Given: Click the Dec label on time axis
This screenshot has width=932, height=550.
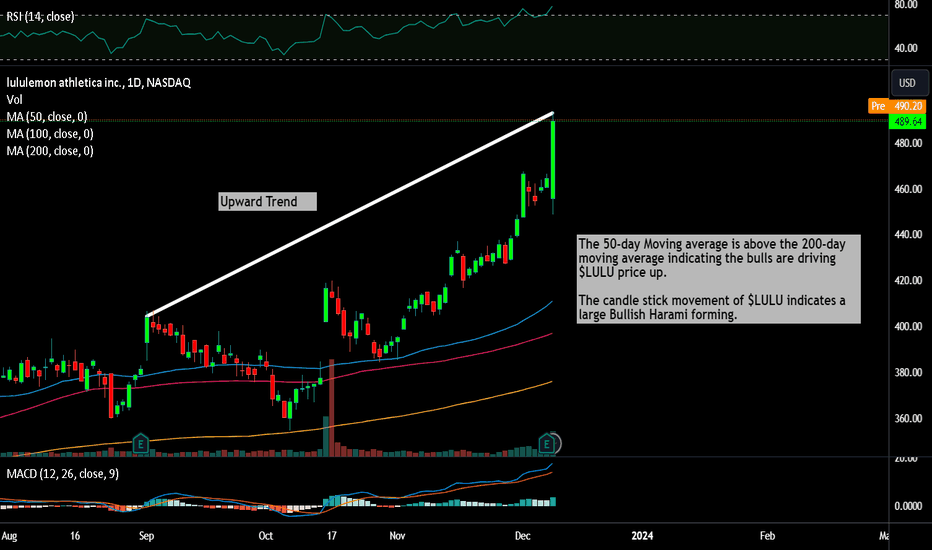Looking at the screenshot, I should [x=522, y=536].
